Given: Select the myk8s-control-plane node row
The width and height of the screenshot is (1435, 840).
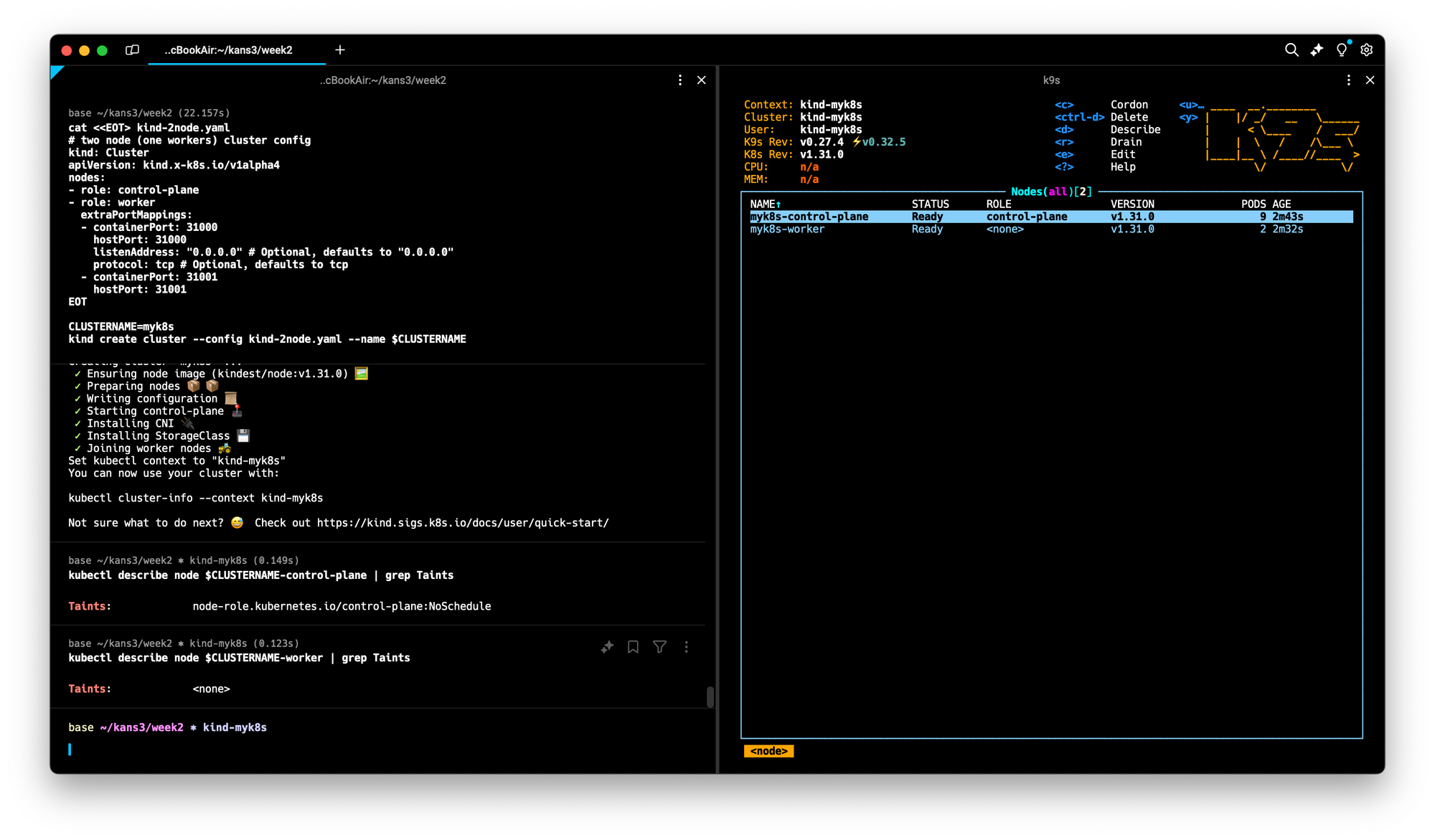Looking at the screenshot, I should [1051, 217].
